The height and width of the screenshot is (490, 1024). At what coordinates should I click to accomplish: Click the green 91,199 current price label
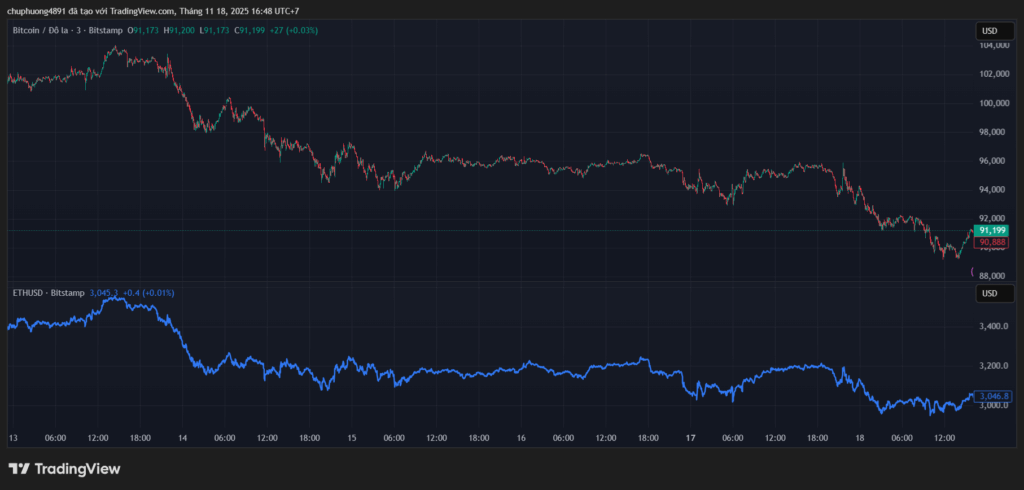tap(991, 231)
